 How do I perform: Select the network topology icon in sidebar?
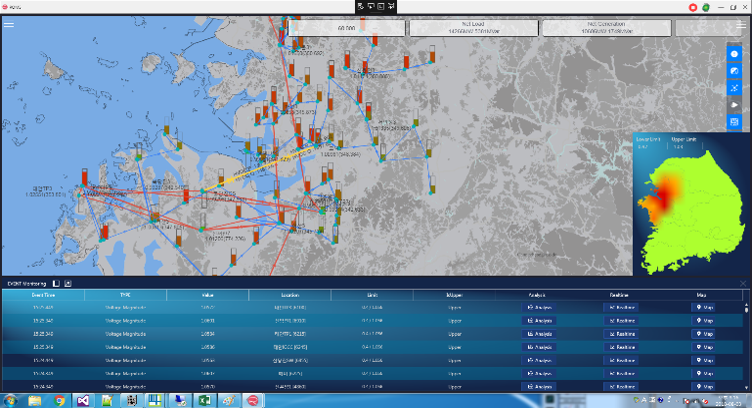pos(734,87)
